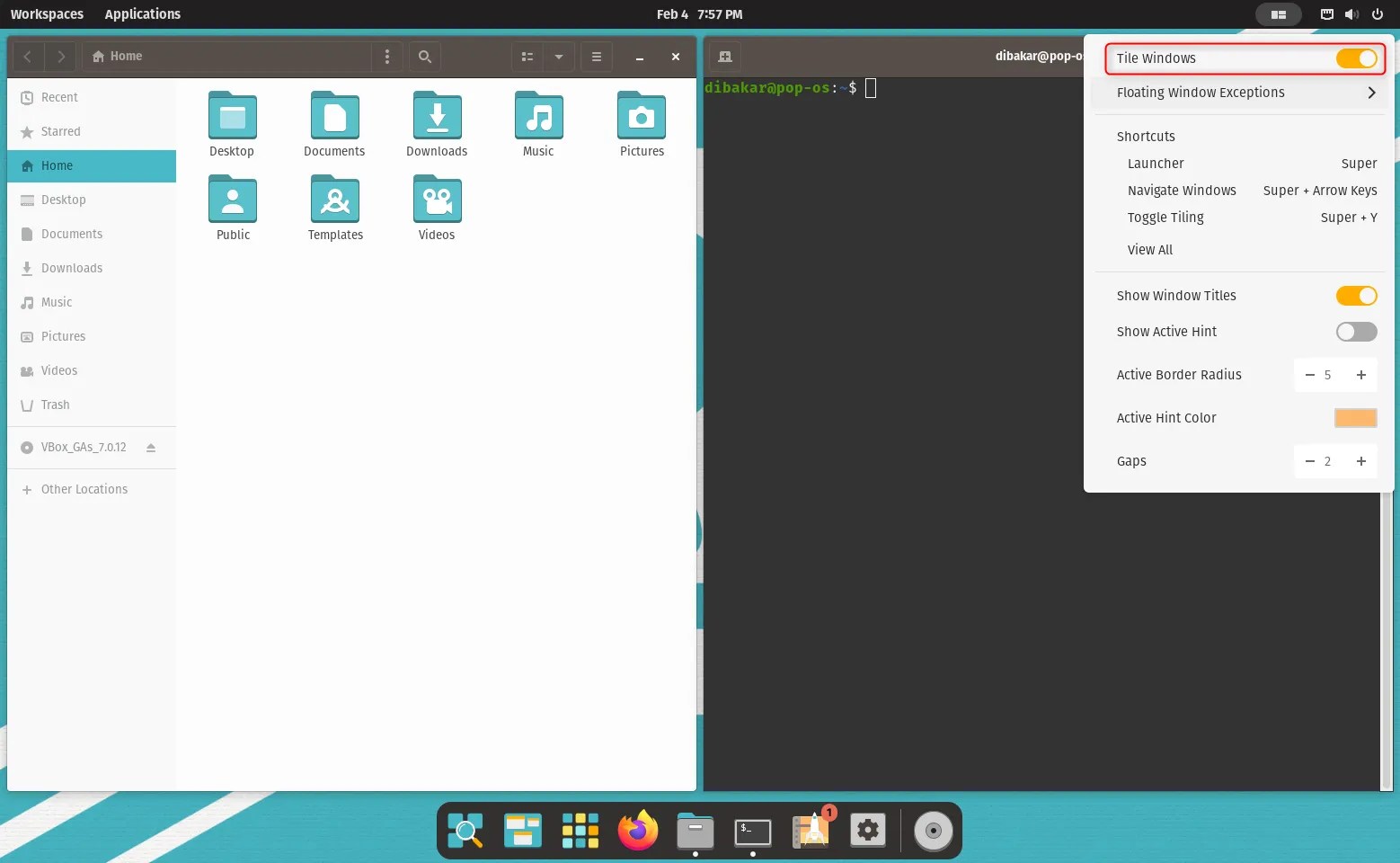Increase Gaps value with plus stepper

pos(1360,461)
